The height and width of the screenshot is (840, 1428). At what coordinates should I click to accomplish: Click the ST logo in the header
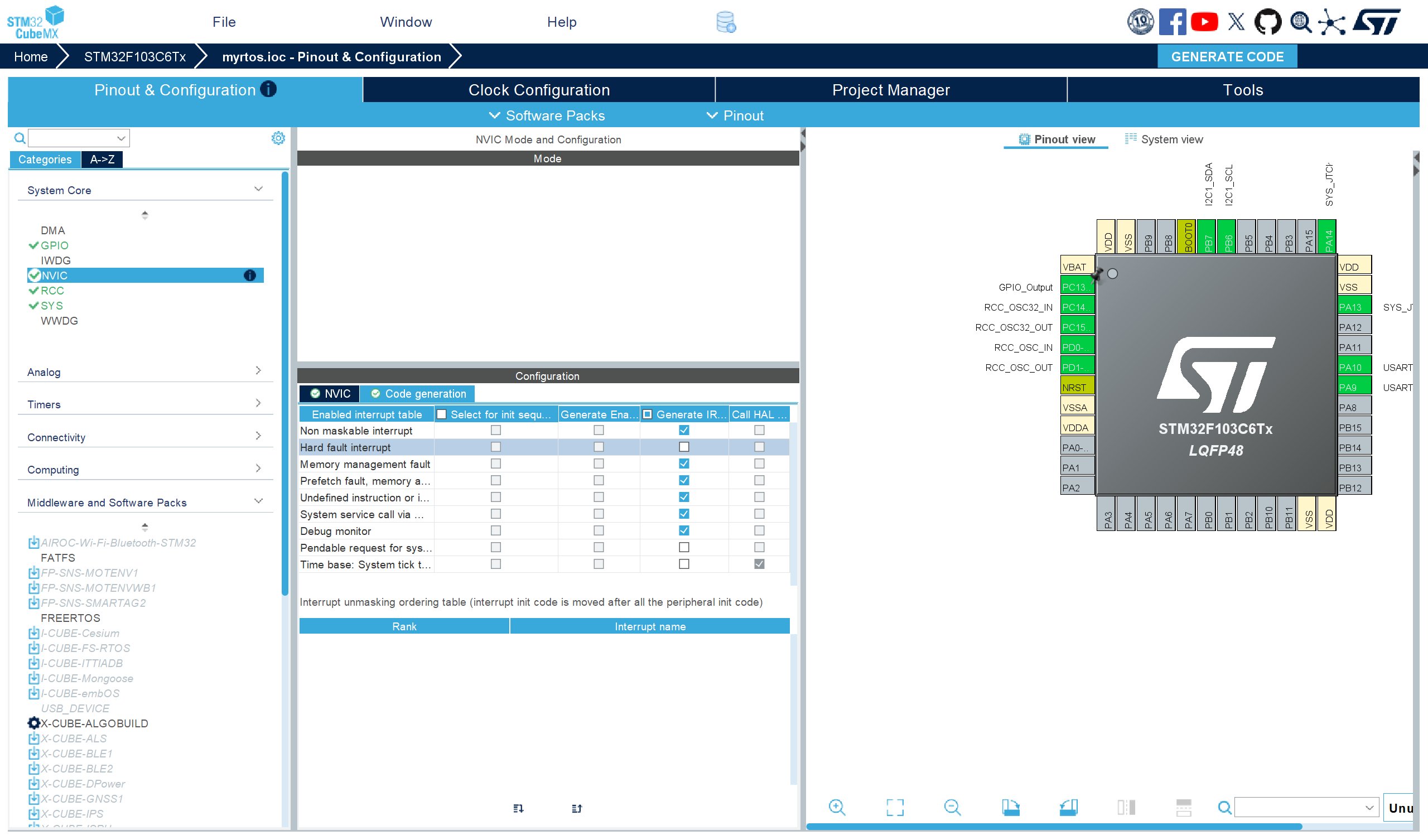tap(1377, 22)
